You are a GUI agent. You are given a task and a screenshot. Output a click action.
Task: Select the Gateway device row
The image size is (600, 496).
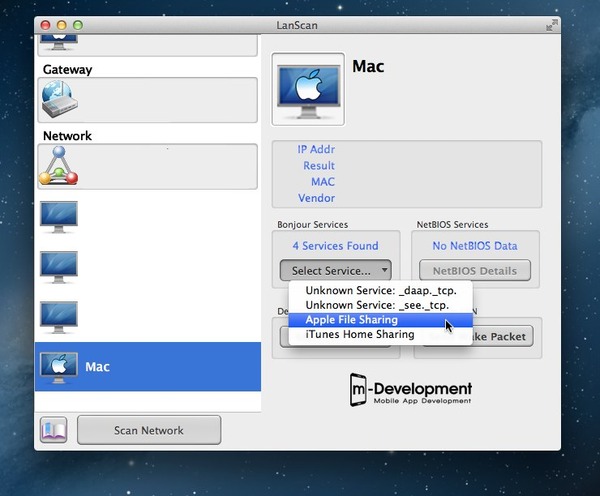pos(148,100)
